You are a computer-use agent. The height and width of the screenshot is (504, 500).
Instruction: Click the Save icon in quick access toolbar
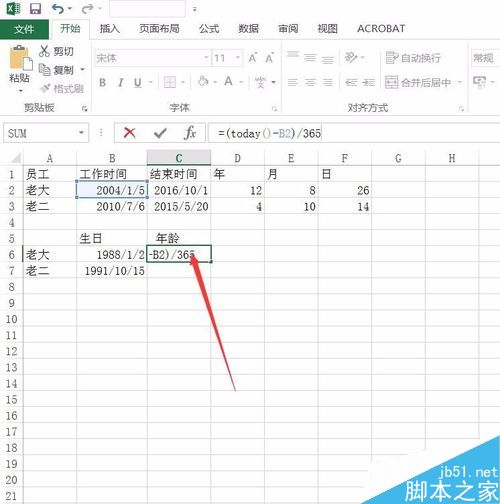pyautogui.click(x=35, y=9)
